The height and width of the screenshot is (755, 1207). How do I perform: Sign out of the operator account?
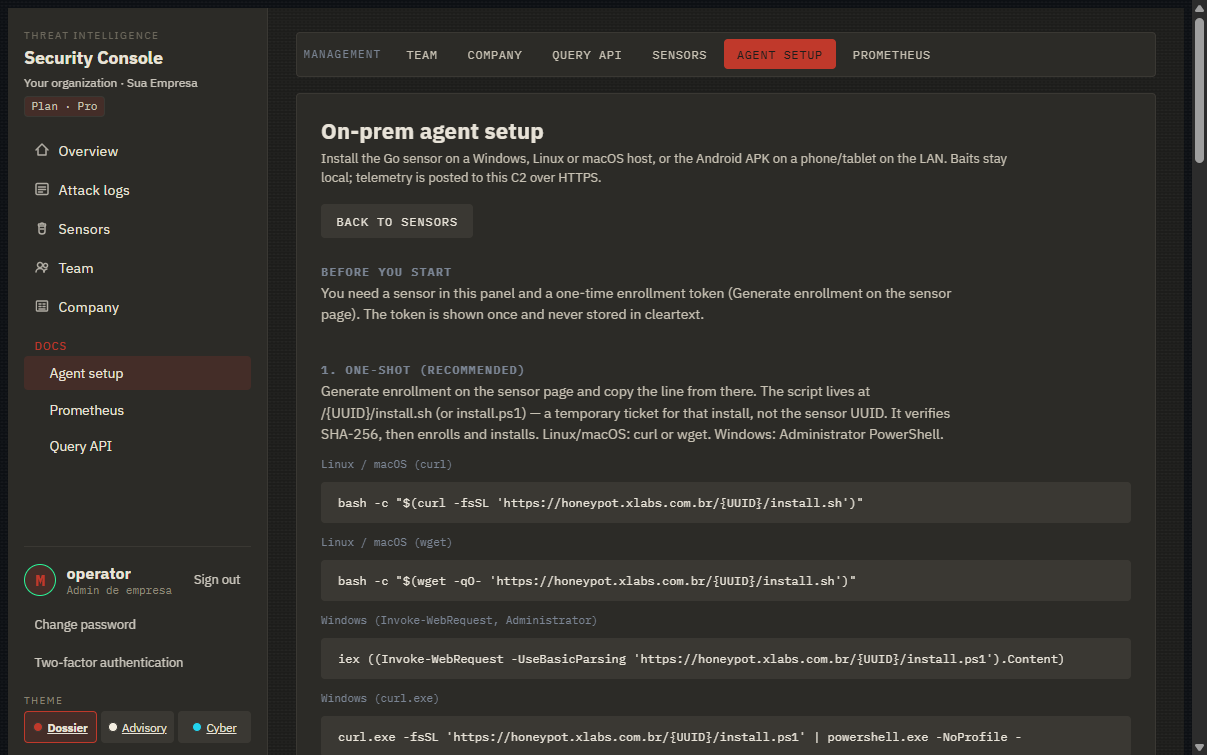(x=217, y=580)
